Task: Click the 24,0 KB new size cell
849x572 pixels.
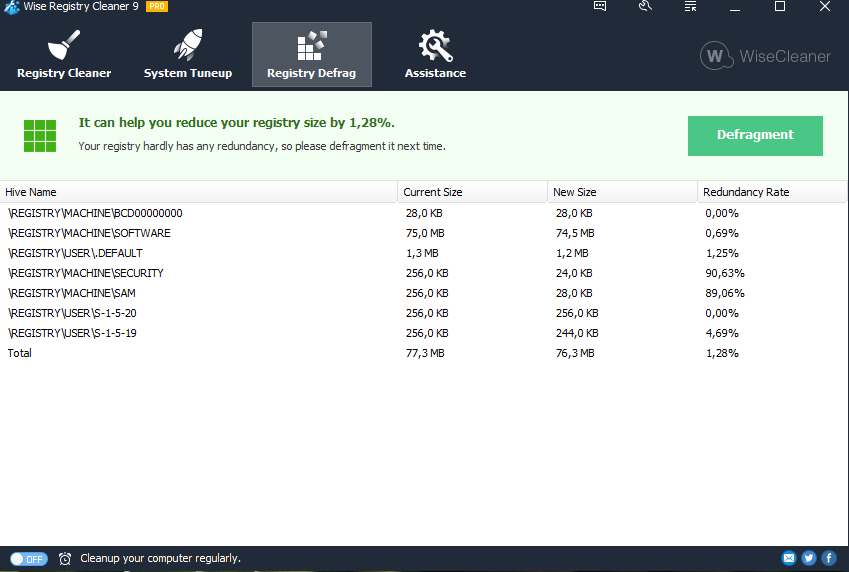Action: pyautogui.click(x=574, y=274)
